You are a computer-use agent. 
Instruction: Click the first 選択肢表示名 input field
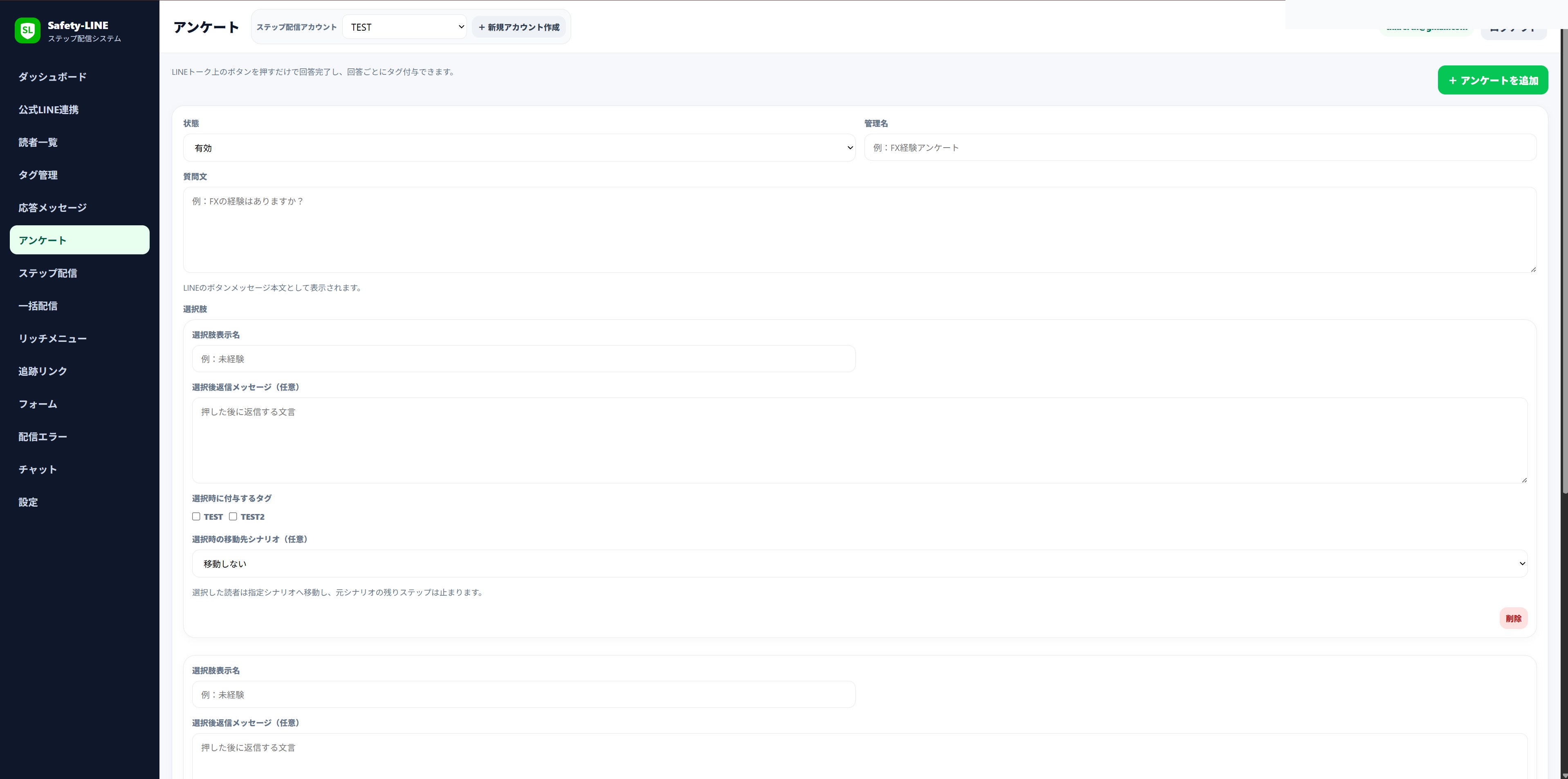tap(523, 359)
